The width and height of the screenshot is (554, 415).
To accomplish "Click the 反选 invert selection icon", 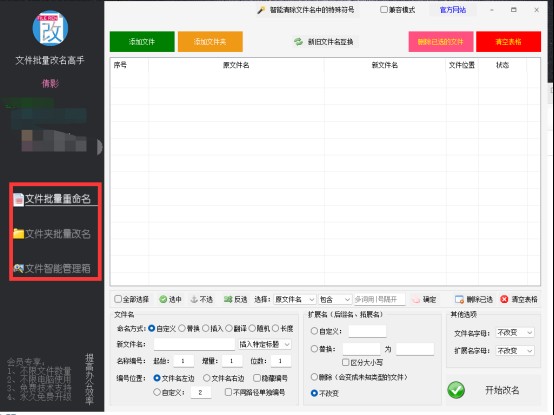I will (x=228, y=300).
